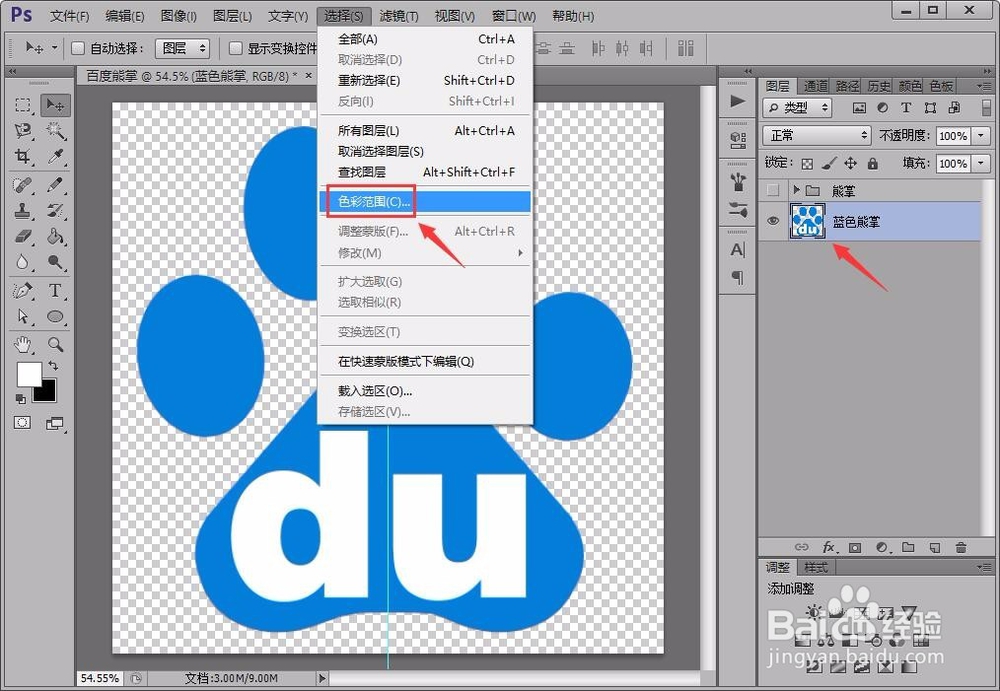Image resolution: width=1000 pixels, height=691 pixels.
Task: Select the Ellipse shape tool
Action: [x=55, y=316]
